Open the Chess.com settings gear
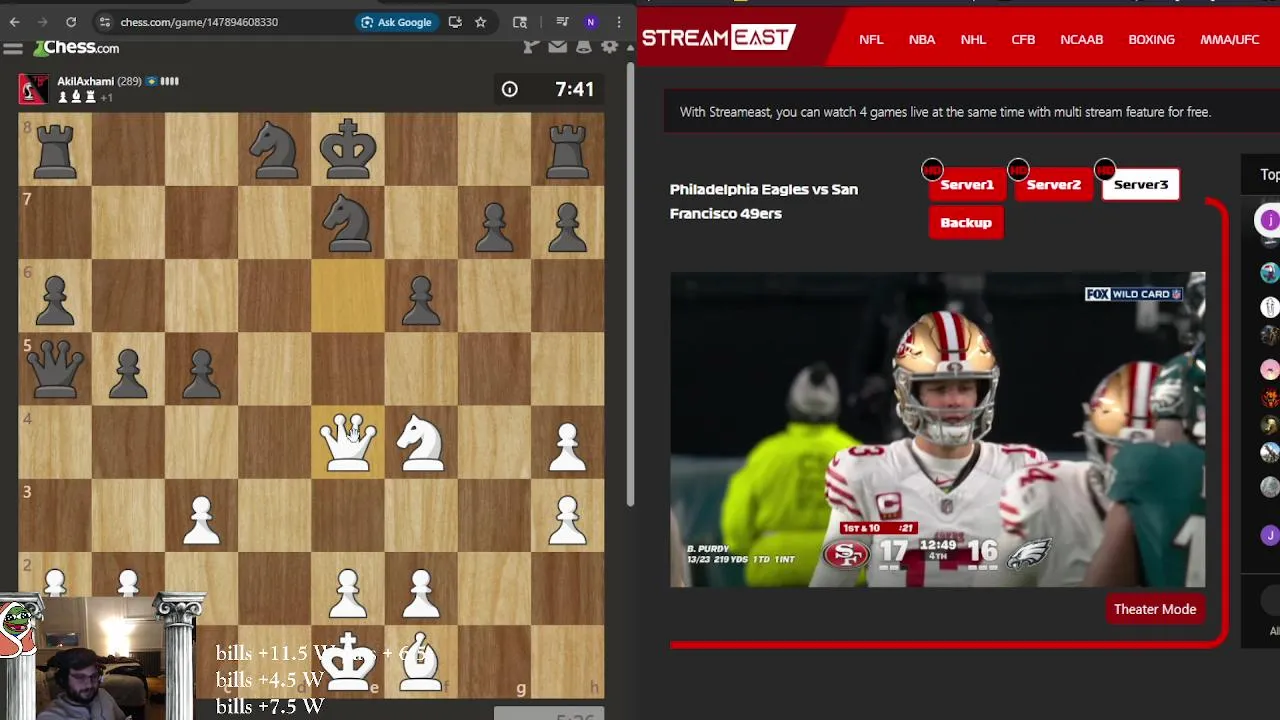1280x720 pixels. (609, 46)
